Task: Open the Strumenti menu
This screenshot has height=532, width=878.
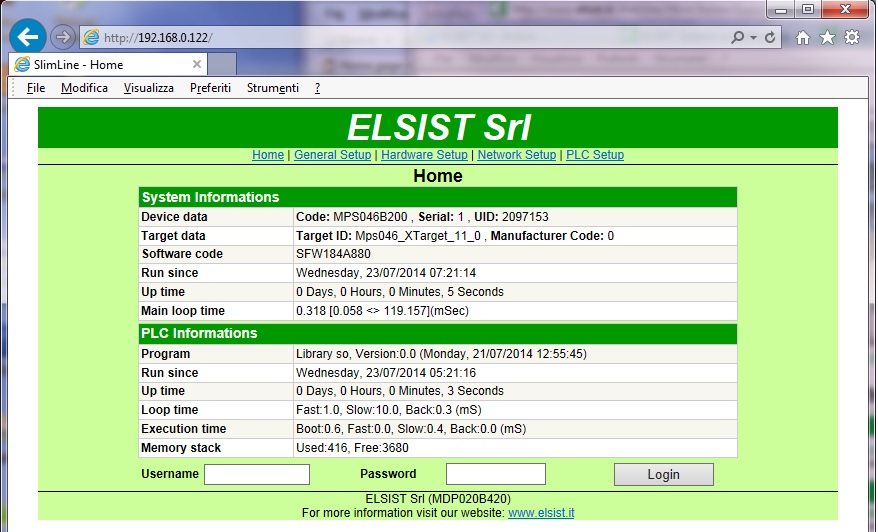Action: coord(273,88)
